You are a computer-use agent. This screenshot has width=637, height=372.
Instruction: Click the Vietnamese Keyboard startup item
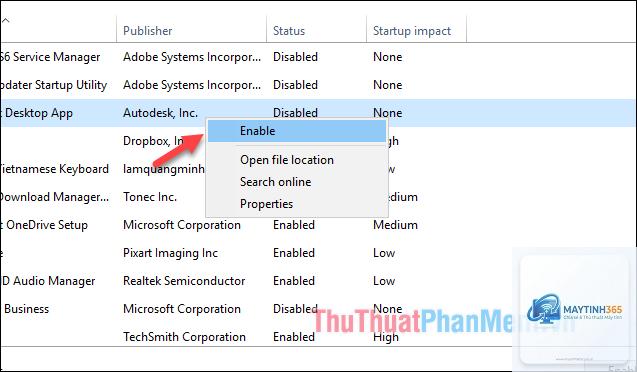coord(54,169)
